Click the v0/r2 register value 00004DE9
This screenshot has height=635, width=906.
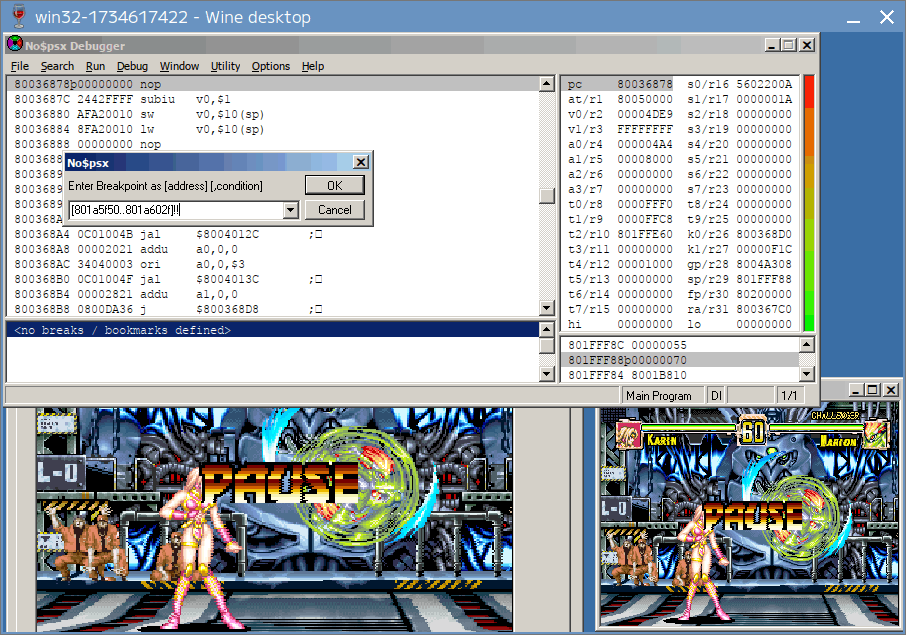click(x=645, y=114)
